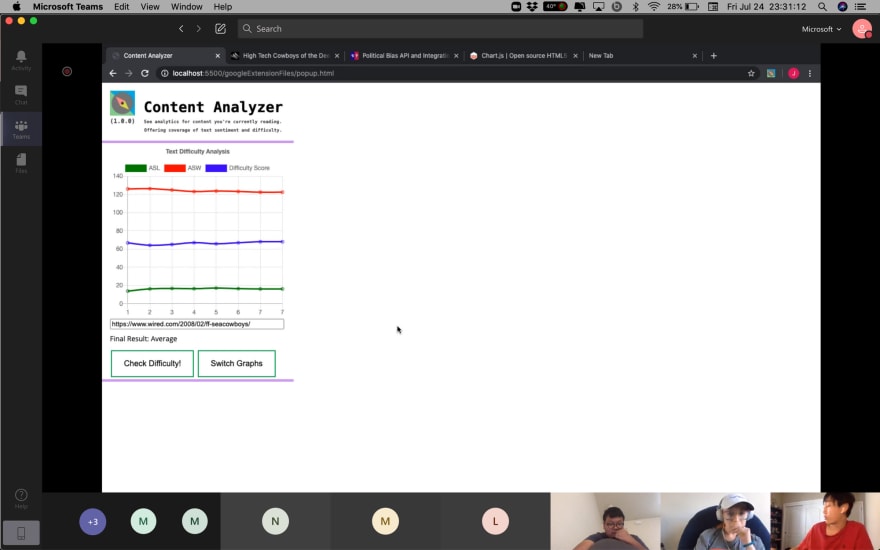Open Files in Teams sidebar
880x550 pixels.
point(21,163)
